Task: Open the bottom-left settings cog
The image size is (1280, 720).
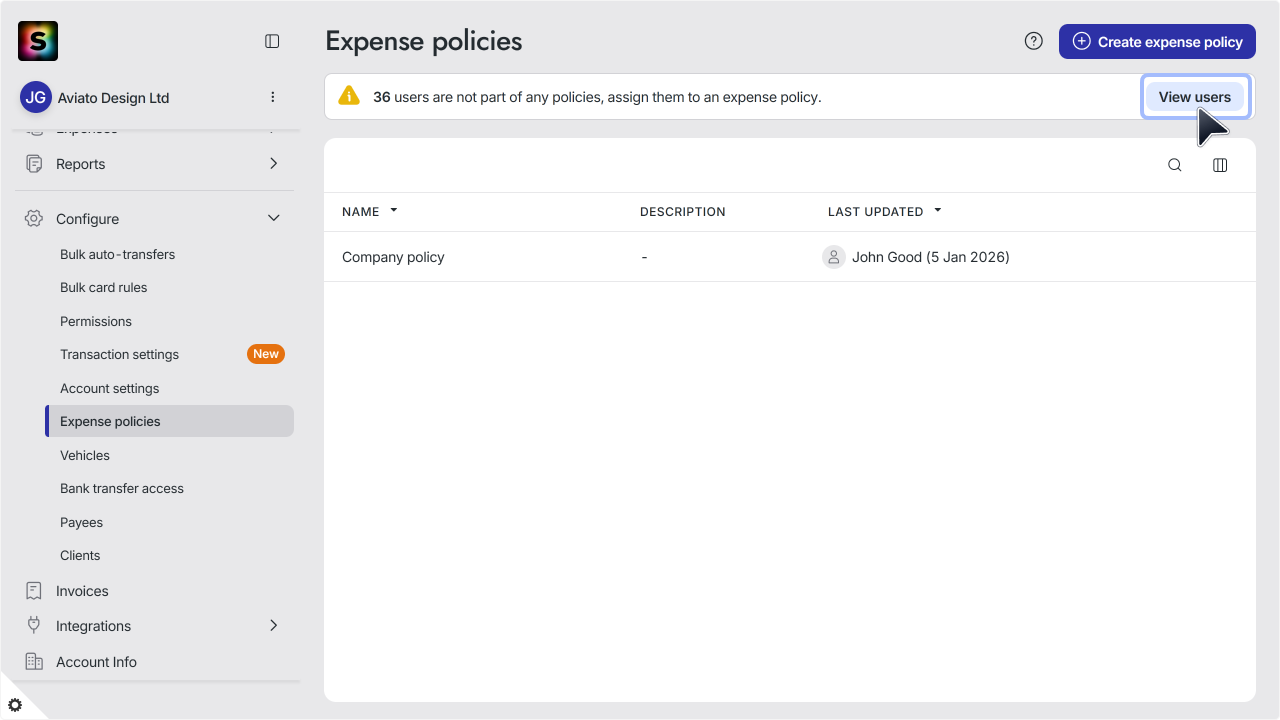Action: click(15, 705)
